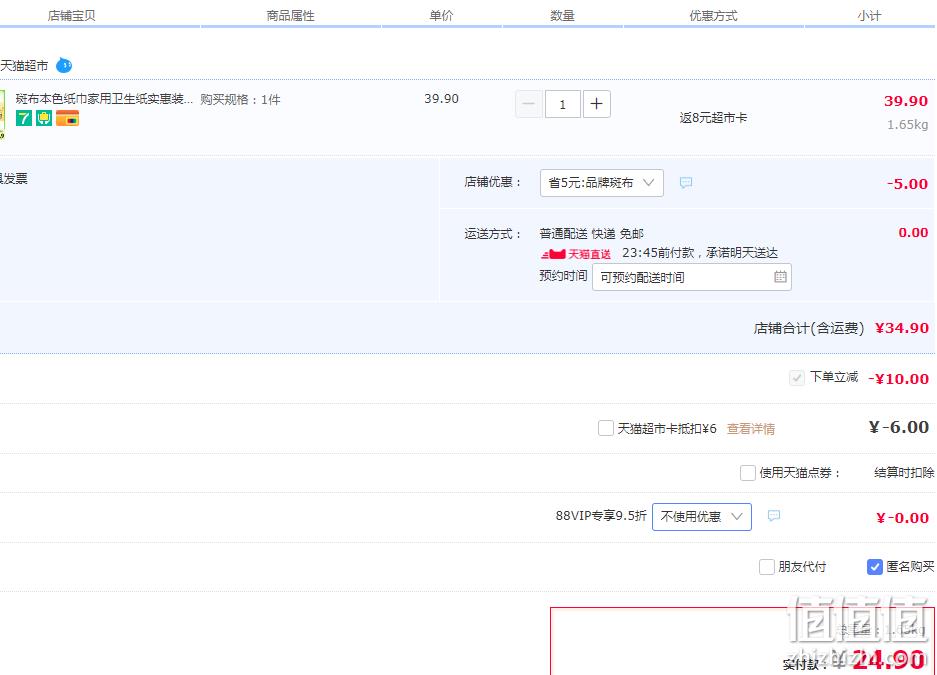Click the green 7-day return badge icon

(x=24, y=118)
